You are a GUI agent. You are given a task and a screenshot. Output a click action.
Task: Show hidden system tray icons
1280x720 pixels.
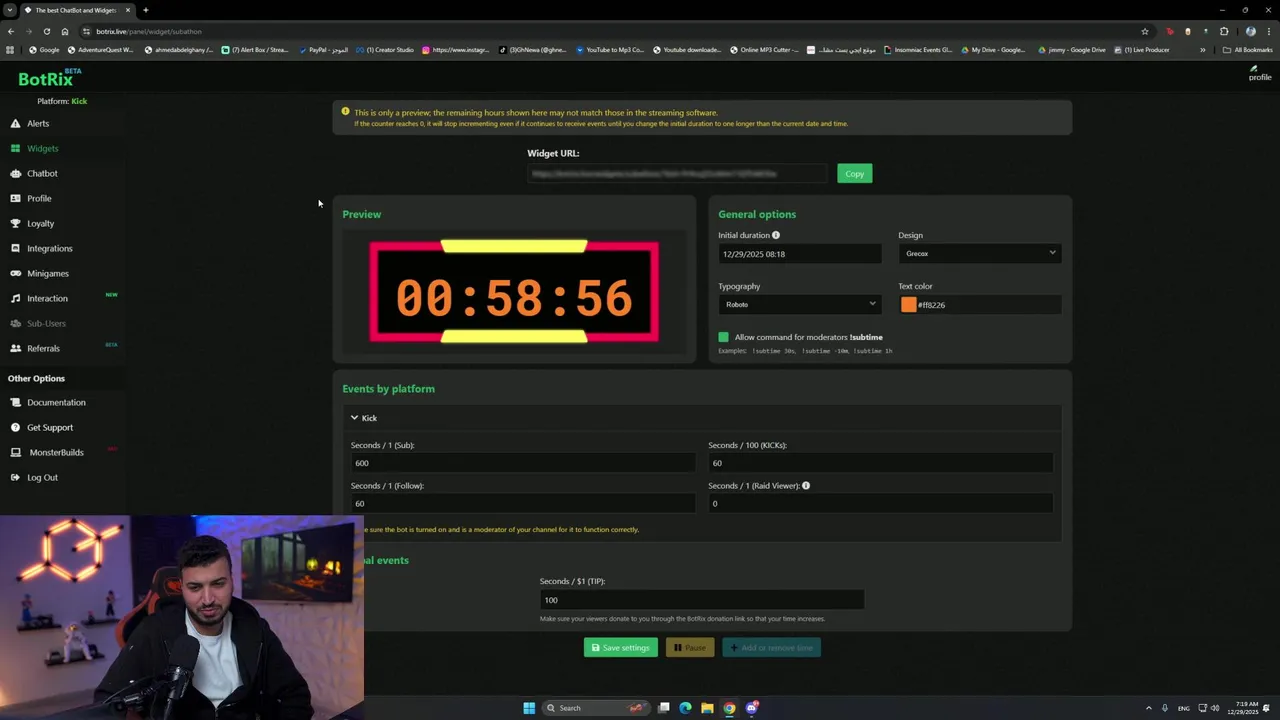[1148, 708]
